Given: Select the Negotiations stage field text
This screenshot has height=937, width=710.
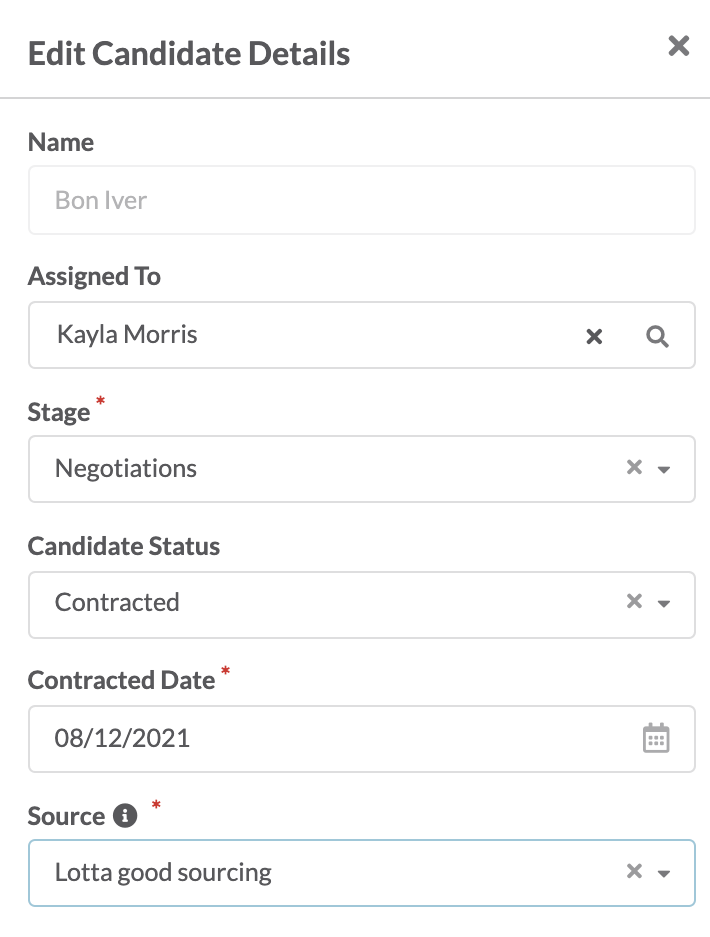Looking at the screenshot, I should 126,468.
